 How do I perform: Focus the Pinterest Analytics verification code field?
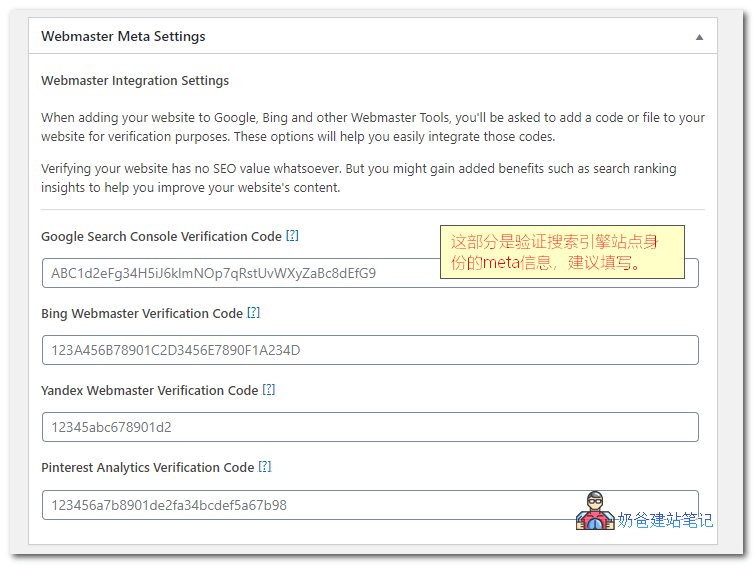(370, 505)
